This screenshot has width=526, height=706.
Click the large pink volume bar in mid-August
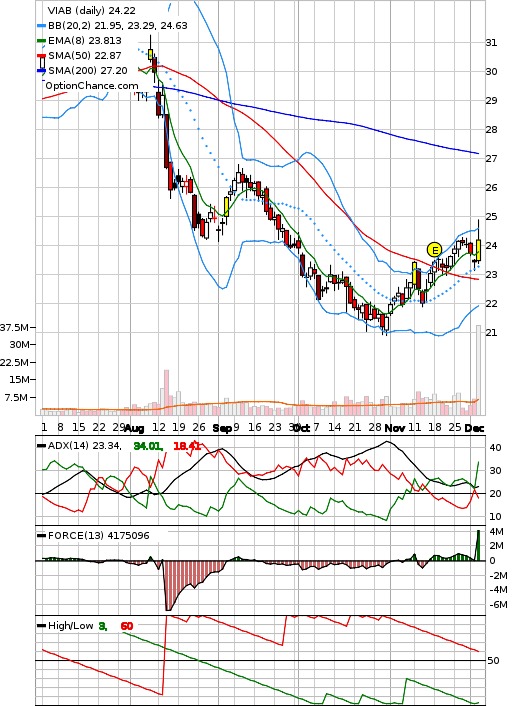point(167,392)
